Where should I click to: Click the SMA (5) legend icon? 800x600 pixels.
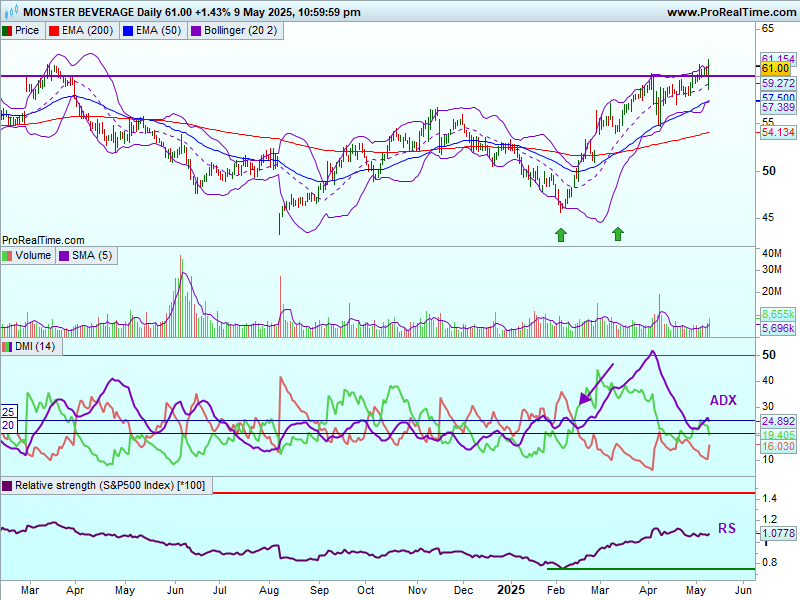click(x=63, y=256)
